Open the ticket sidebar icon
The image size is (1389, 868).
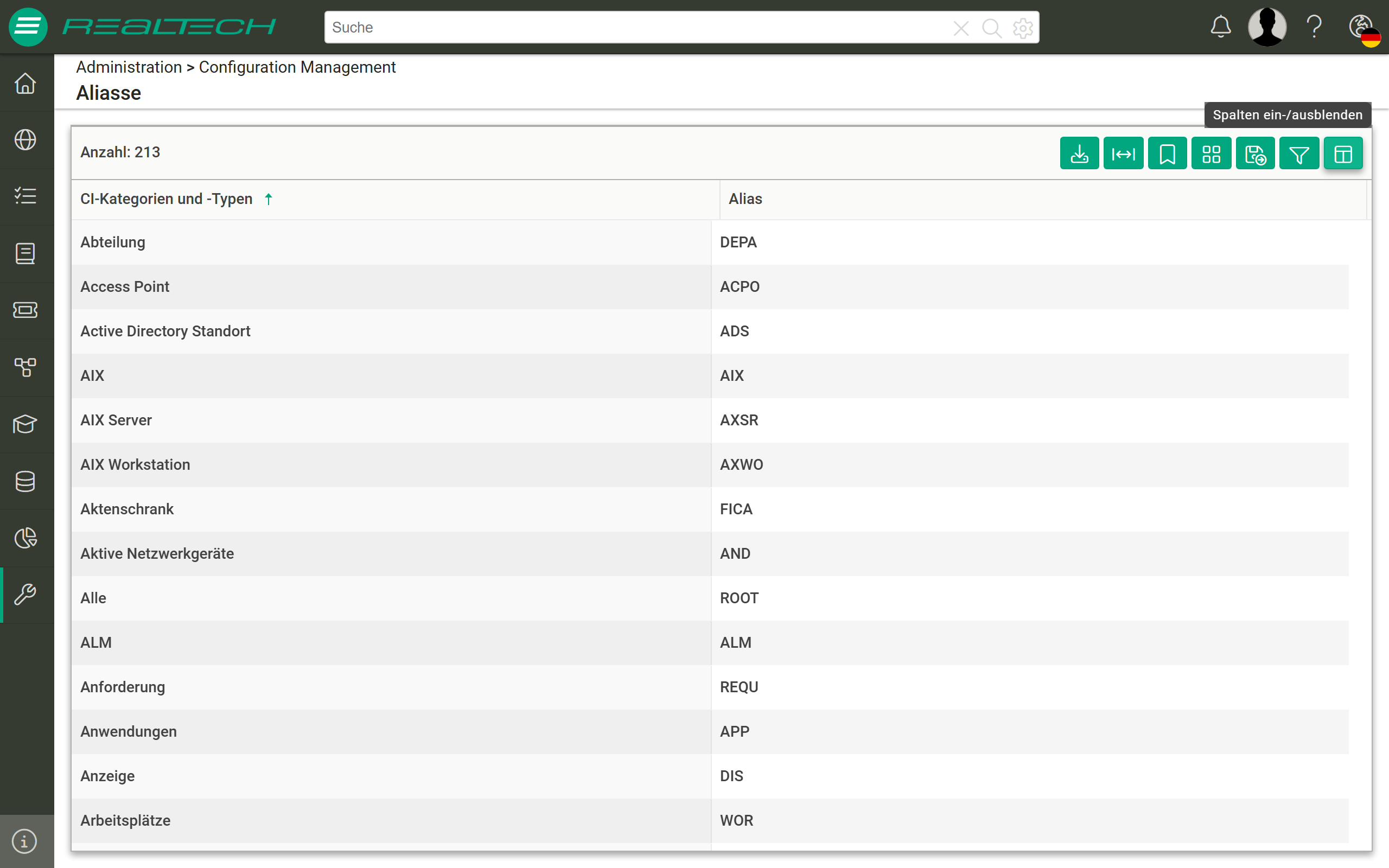[26, 310]
